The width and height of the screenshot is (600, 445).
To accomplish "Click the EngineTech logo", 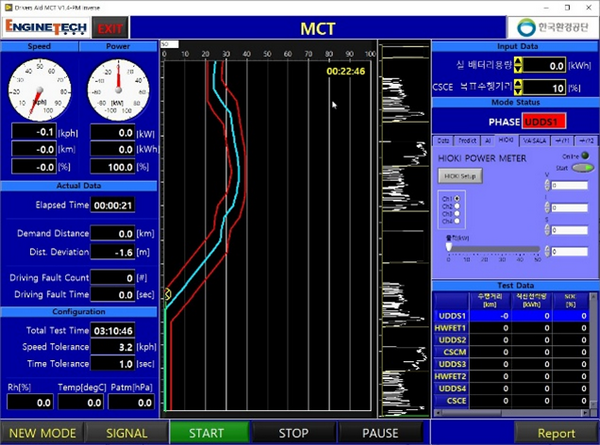I will click(46, 28).
